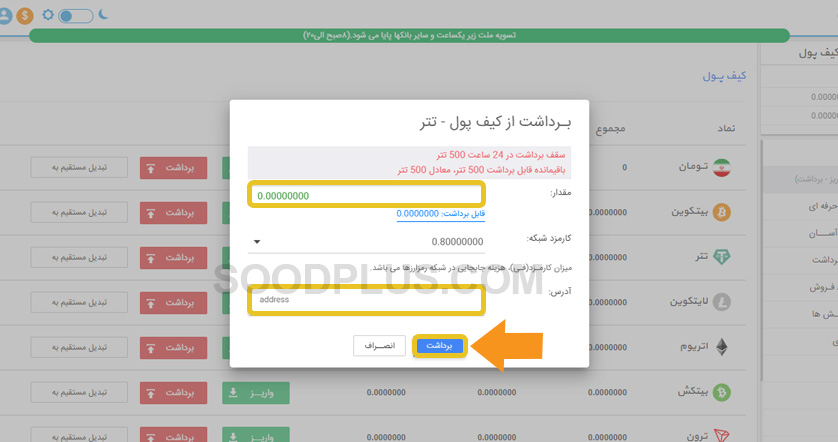The image size is (838, 442).
Task: Click برداشت button in بیتکوین row
Action: (x=173, y=213)
